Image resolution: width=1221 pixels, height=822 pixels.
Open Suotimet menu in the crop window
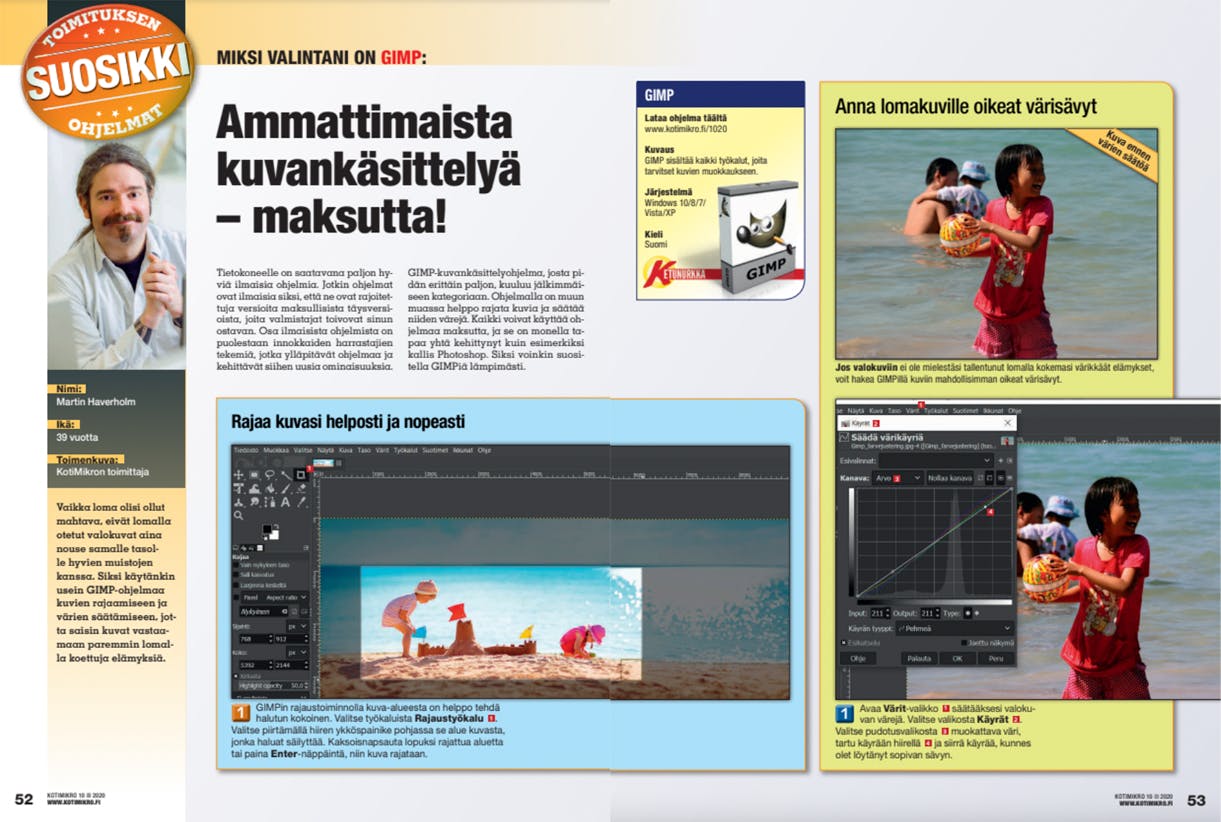pyautogui.click(x=435, y=450)
